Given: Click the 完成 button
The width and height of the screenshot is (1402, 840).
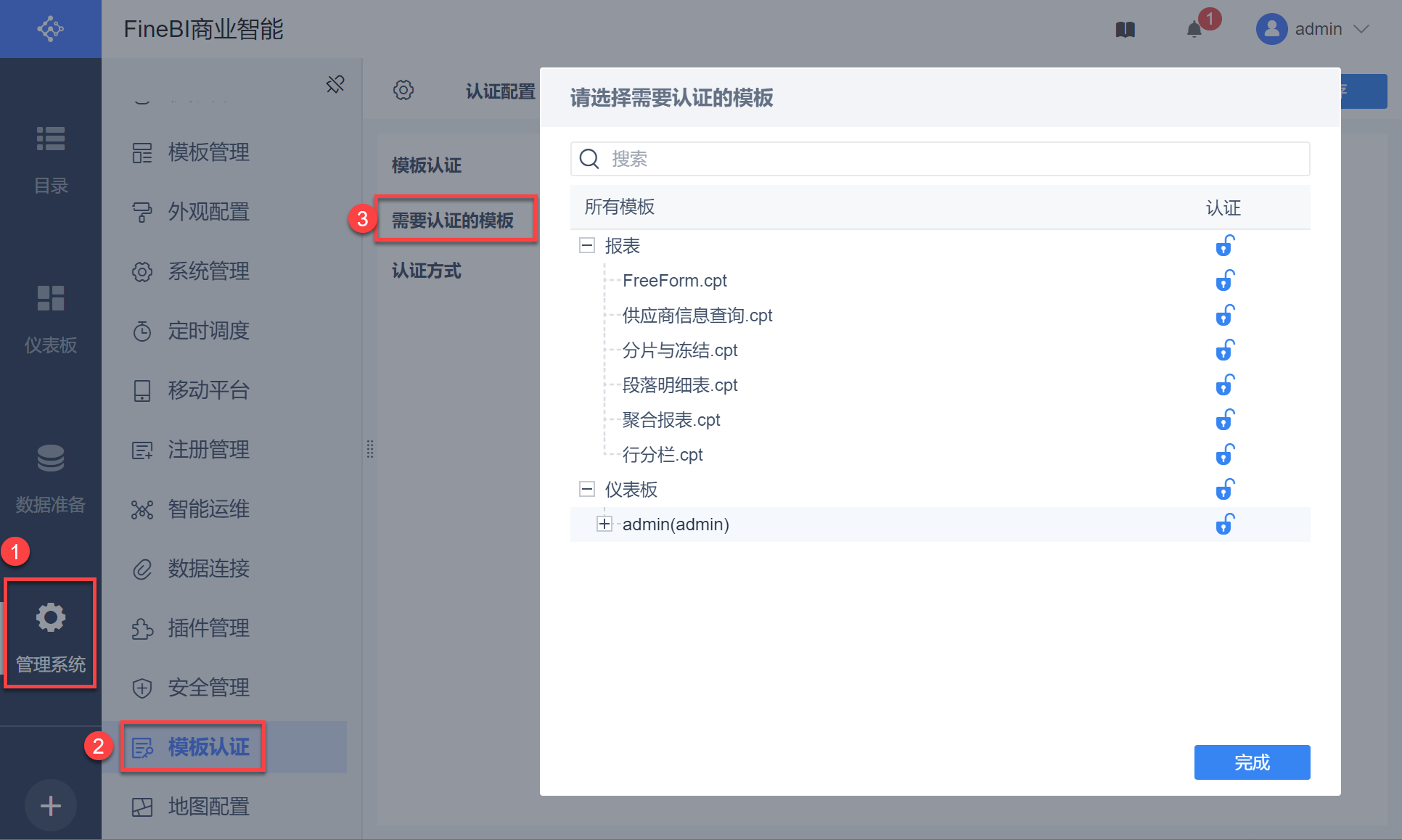Looking at the screenshot, I should coord(1252,762).
